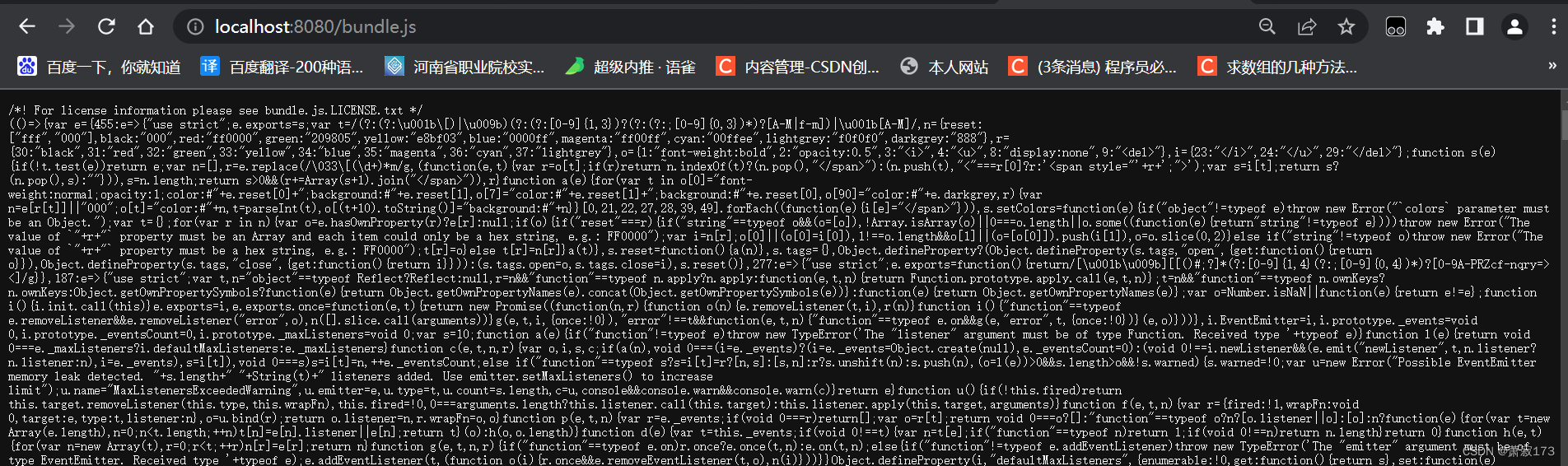1568x466 pixels.
Task: Open the 河南省职业院校 bookmark
Action: pyautogui.click(x=465, y=67)
